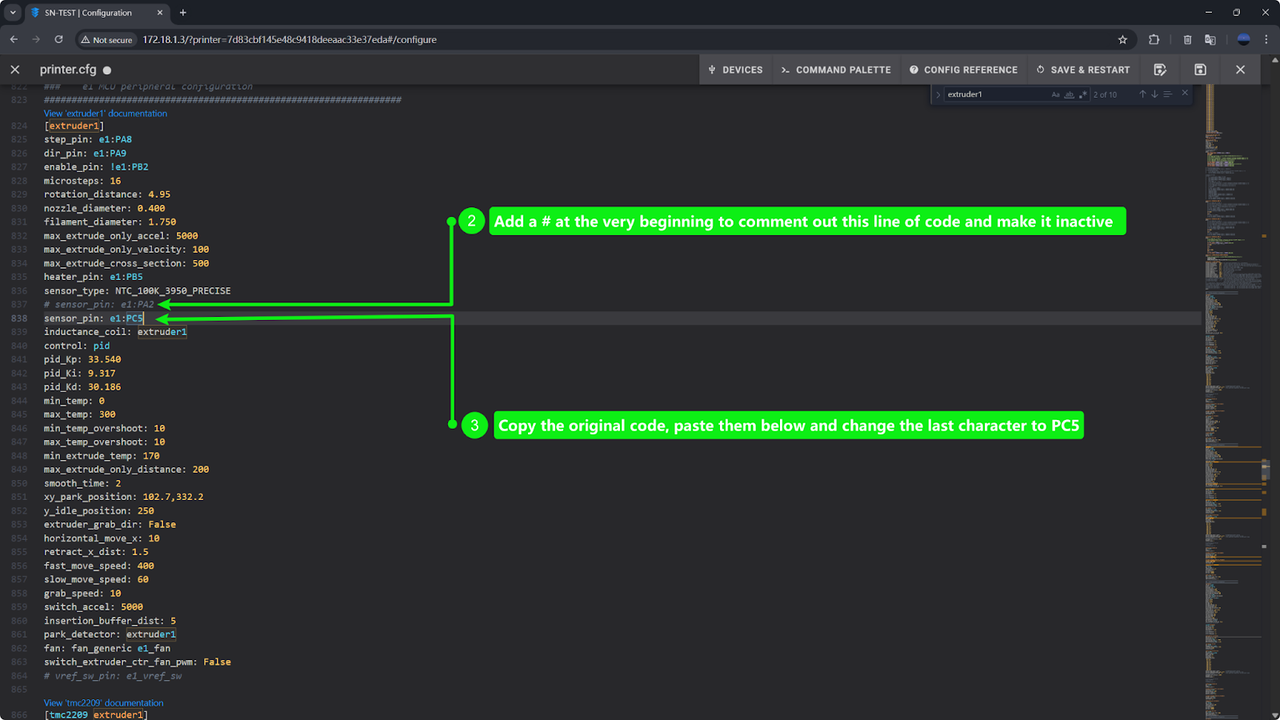This screenshot has height=720, width=1280.
Task: Bookmark this page with star icon
Action: coord(1123,40)
